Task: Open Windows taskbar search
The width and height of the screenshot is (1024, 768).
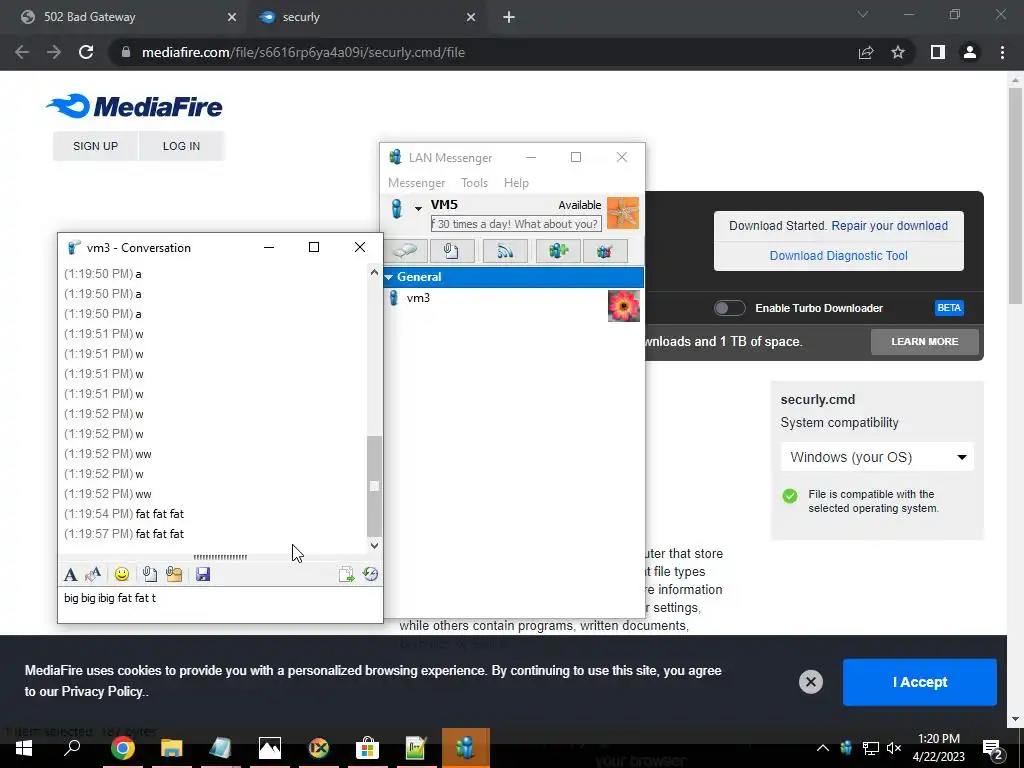Action: [x=72, y=748]
